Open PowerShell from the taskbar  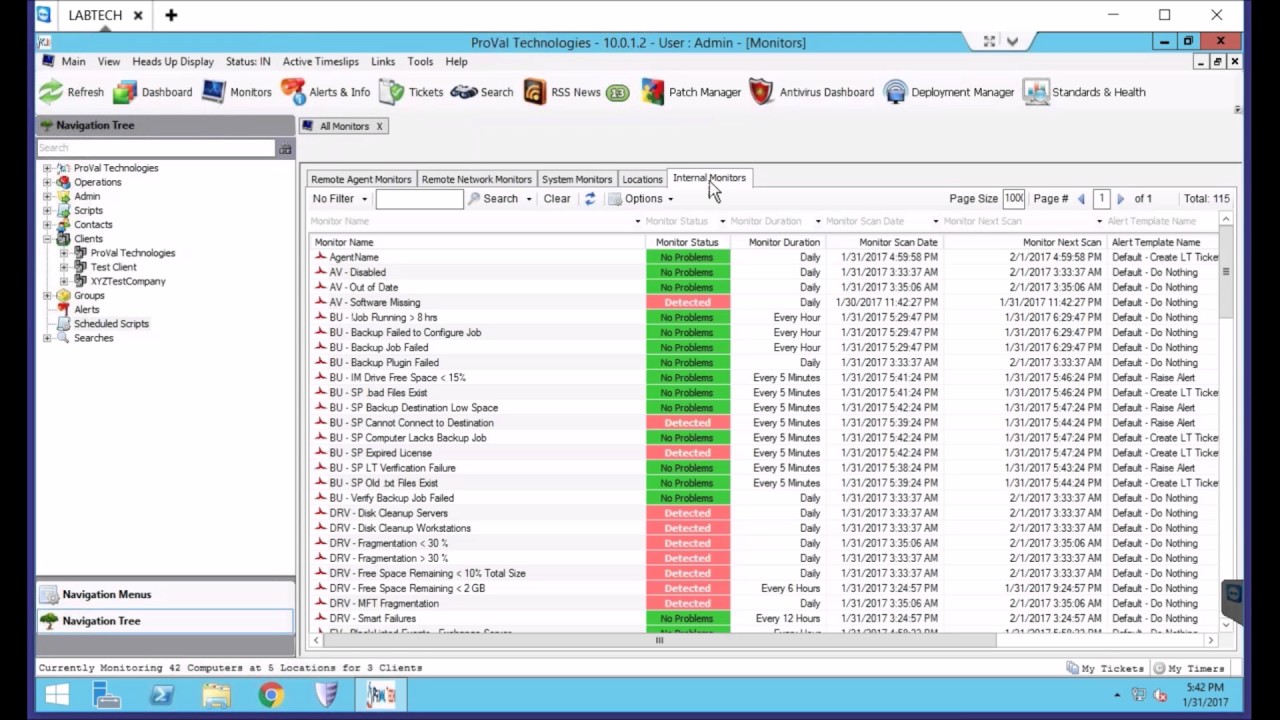(x=162, y=695)
